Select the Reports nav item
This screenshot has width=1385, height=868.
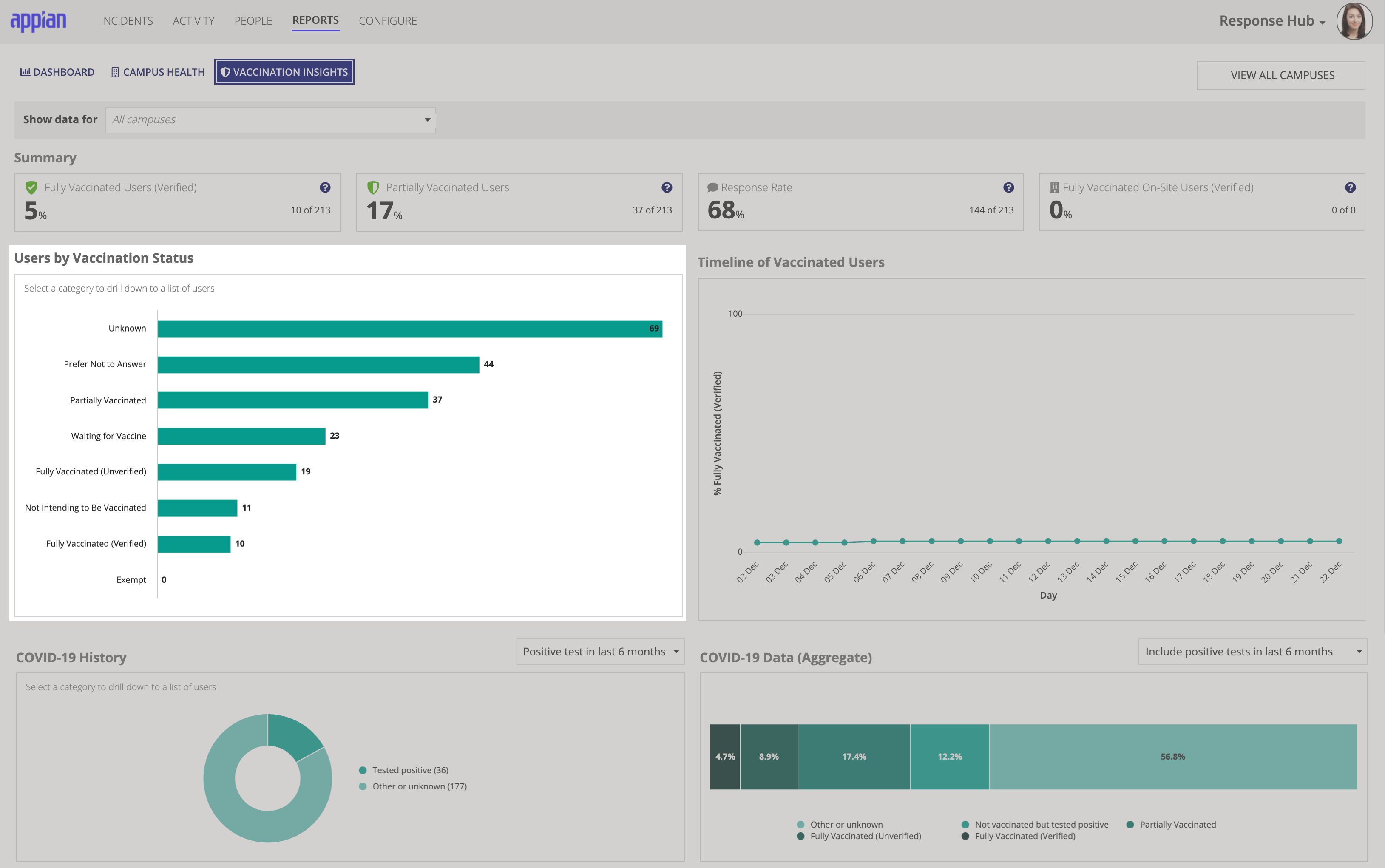point(316,20)
